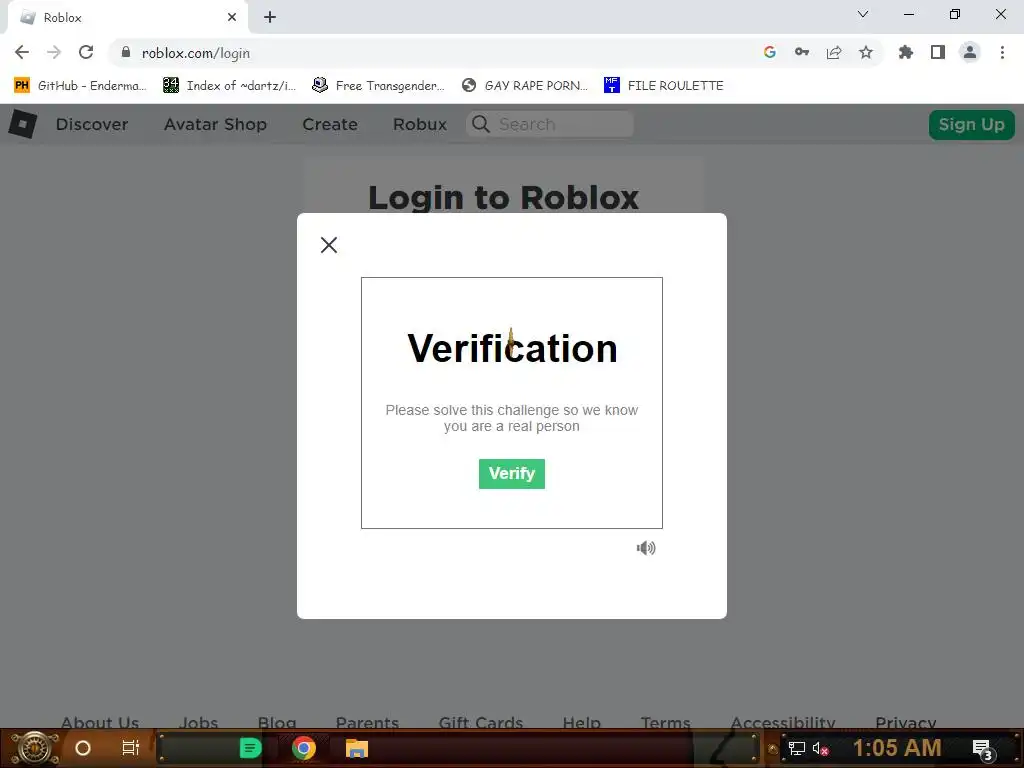Open the green notes app on taskbar
The image size is (1024, 768).
[250, 748]
